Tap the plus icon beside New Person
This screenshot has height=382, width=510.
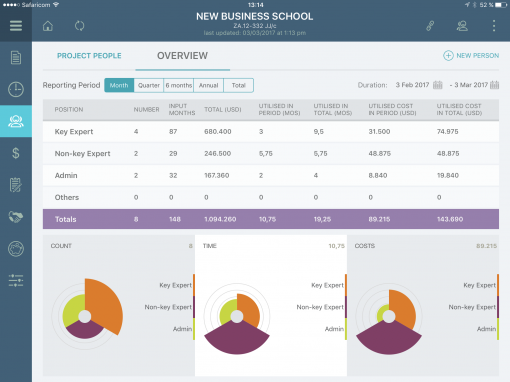(x=448, y=55)
